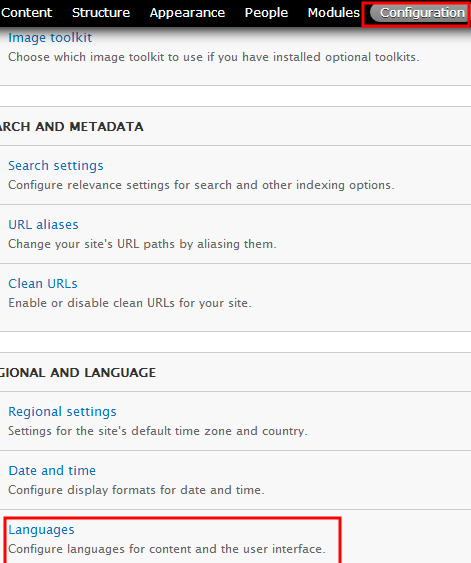Go to URL aliases settings
471x563 pixels.
pyautogui.click(x=43, y=224)
